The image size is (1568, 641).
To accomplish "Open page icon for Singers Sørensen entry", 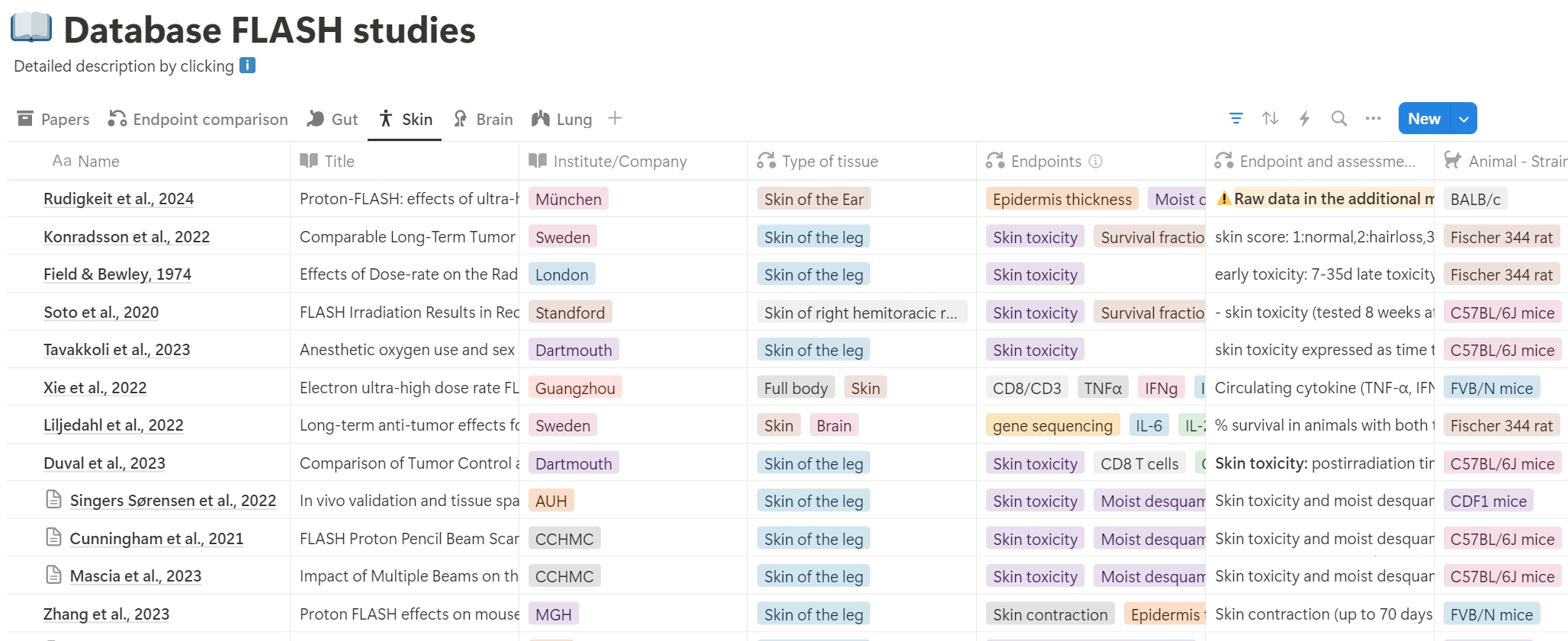I will 53,500.
